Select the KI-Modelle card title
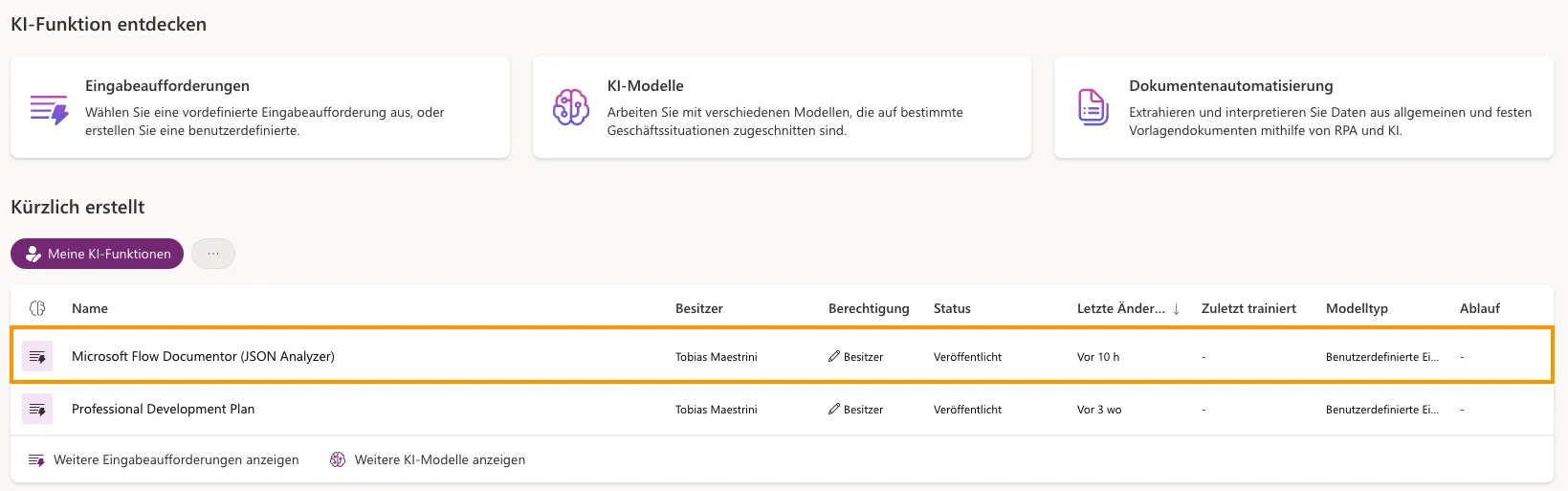 click(x=646, y=86)
